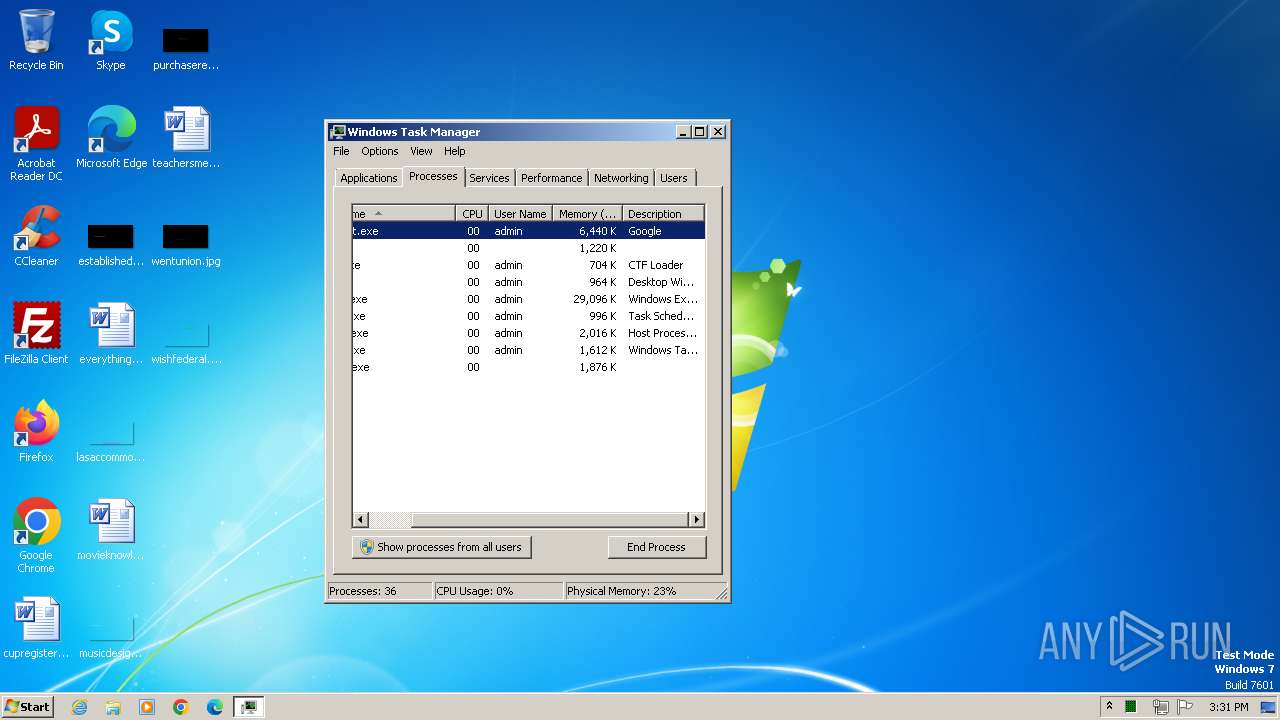This screenshot has height=720, width=1280.
Task: Launch Microsoft Edge desktop shortcut
Action: pos(111,137)
